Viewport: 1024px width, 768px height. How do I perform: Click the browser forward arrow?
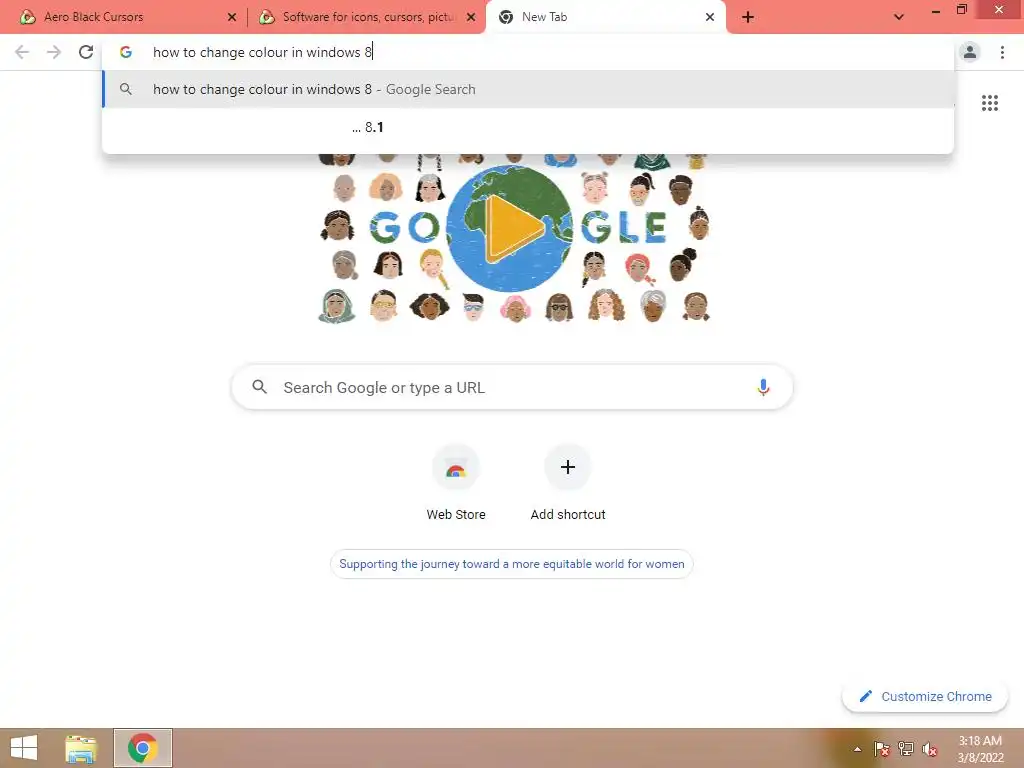pyautogui.click(x=54, y=52)
